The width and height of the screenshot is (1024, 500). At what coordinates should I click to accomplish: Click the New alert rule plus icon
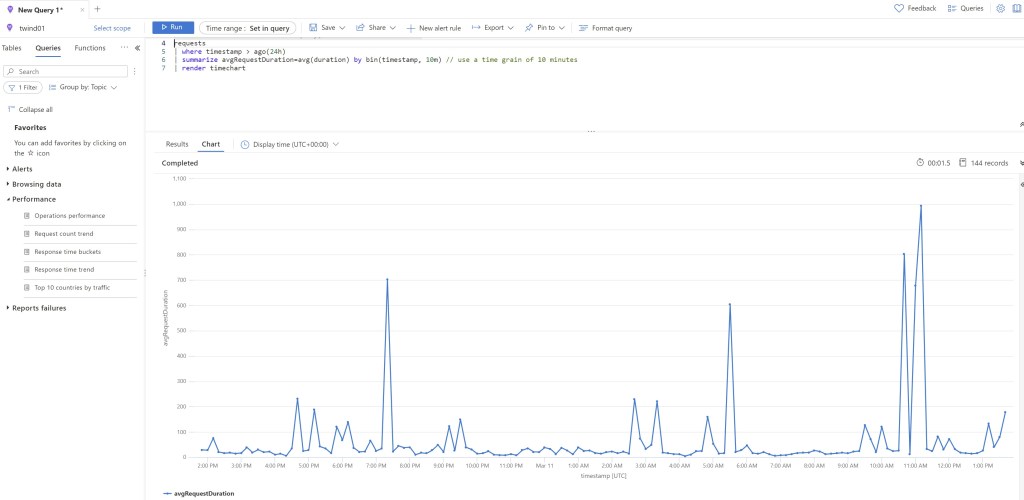coord(411,28)
